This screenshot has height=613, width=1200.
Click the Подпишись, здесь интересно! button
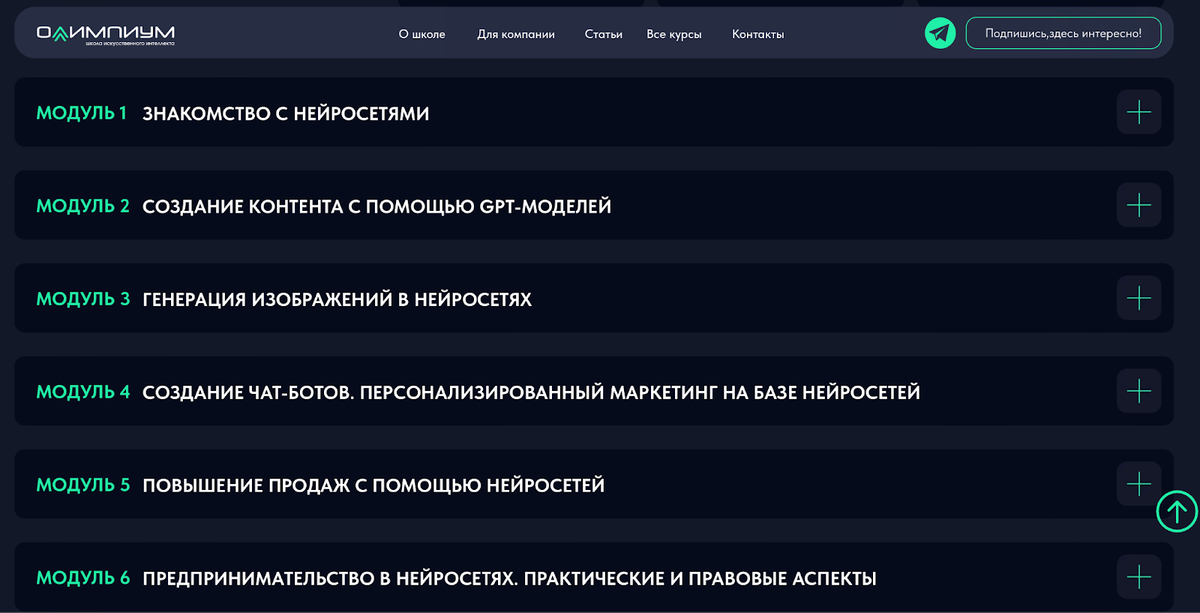click(x=1063, y=33)
